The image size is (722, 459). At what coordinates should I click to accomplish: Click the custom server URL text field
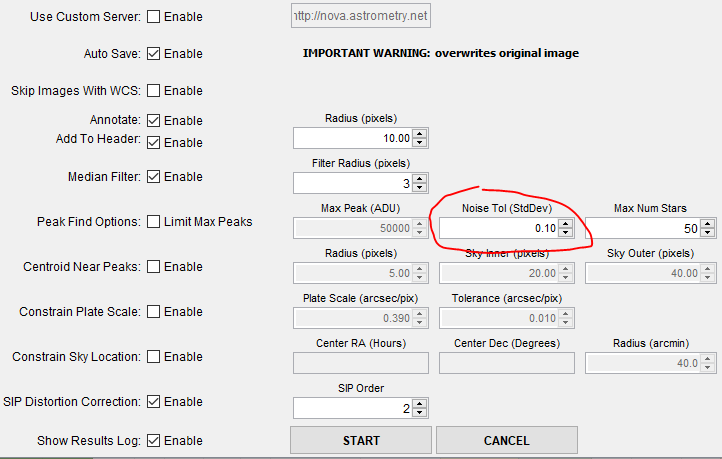(360, 17)
